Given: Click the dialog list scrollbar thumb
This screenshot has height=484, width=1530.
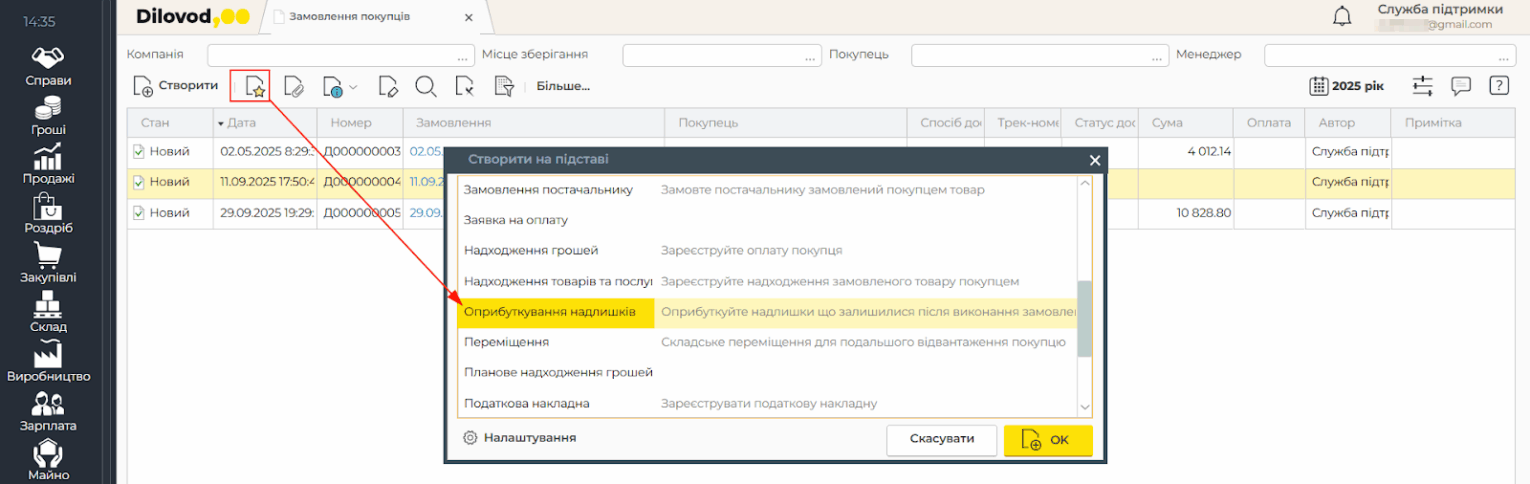Looking at the screenshot, I should click(1084, 318).
